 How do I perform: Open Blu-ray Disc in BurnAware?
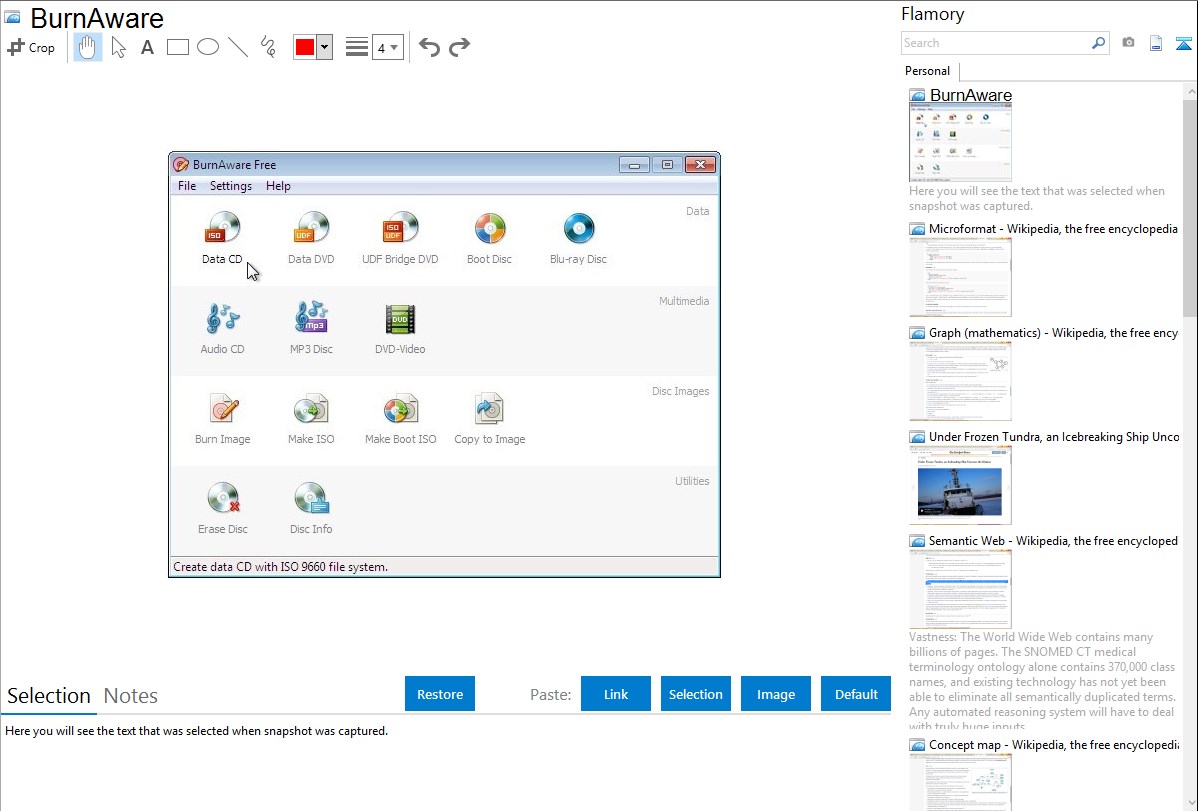(578, 238)
